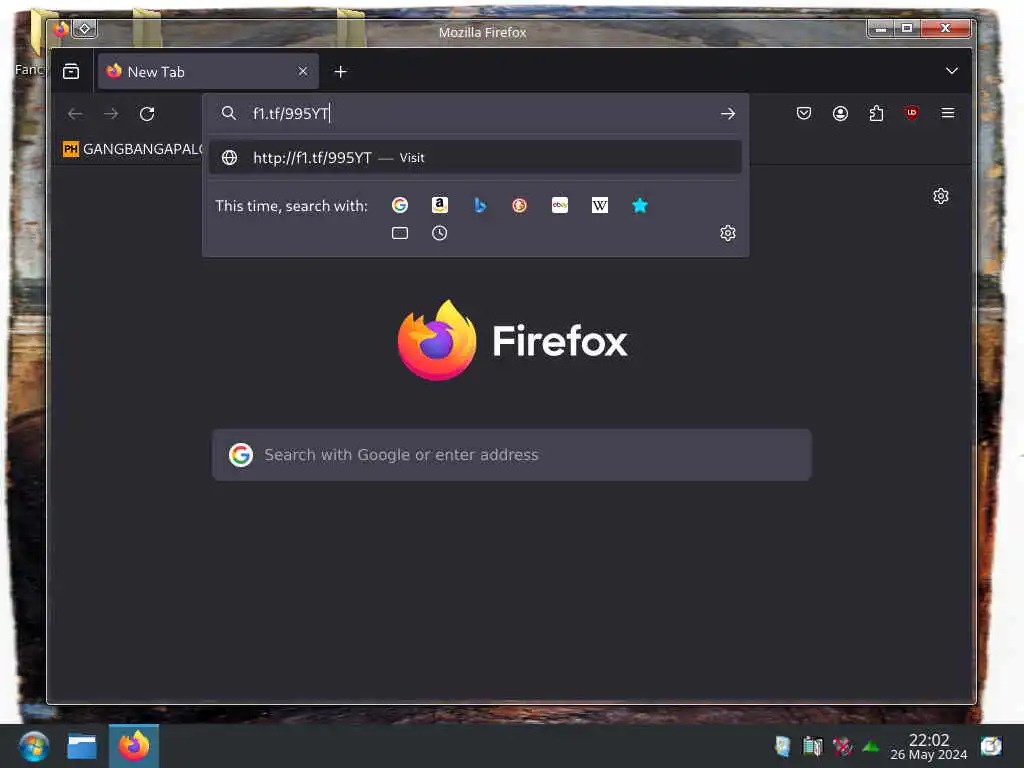The width and height of the screenshot is (1024, 768).
Task: Open the Extensions puzzle icon
Action: click(876, 114)
